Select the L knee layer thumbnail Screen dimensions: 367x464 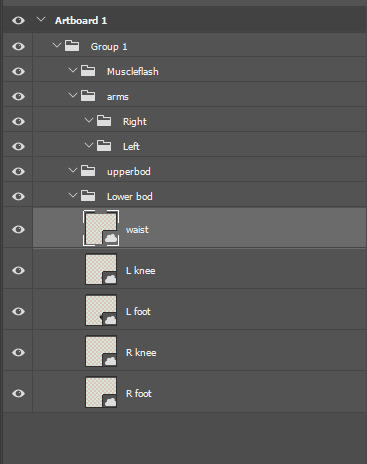101,269
